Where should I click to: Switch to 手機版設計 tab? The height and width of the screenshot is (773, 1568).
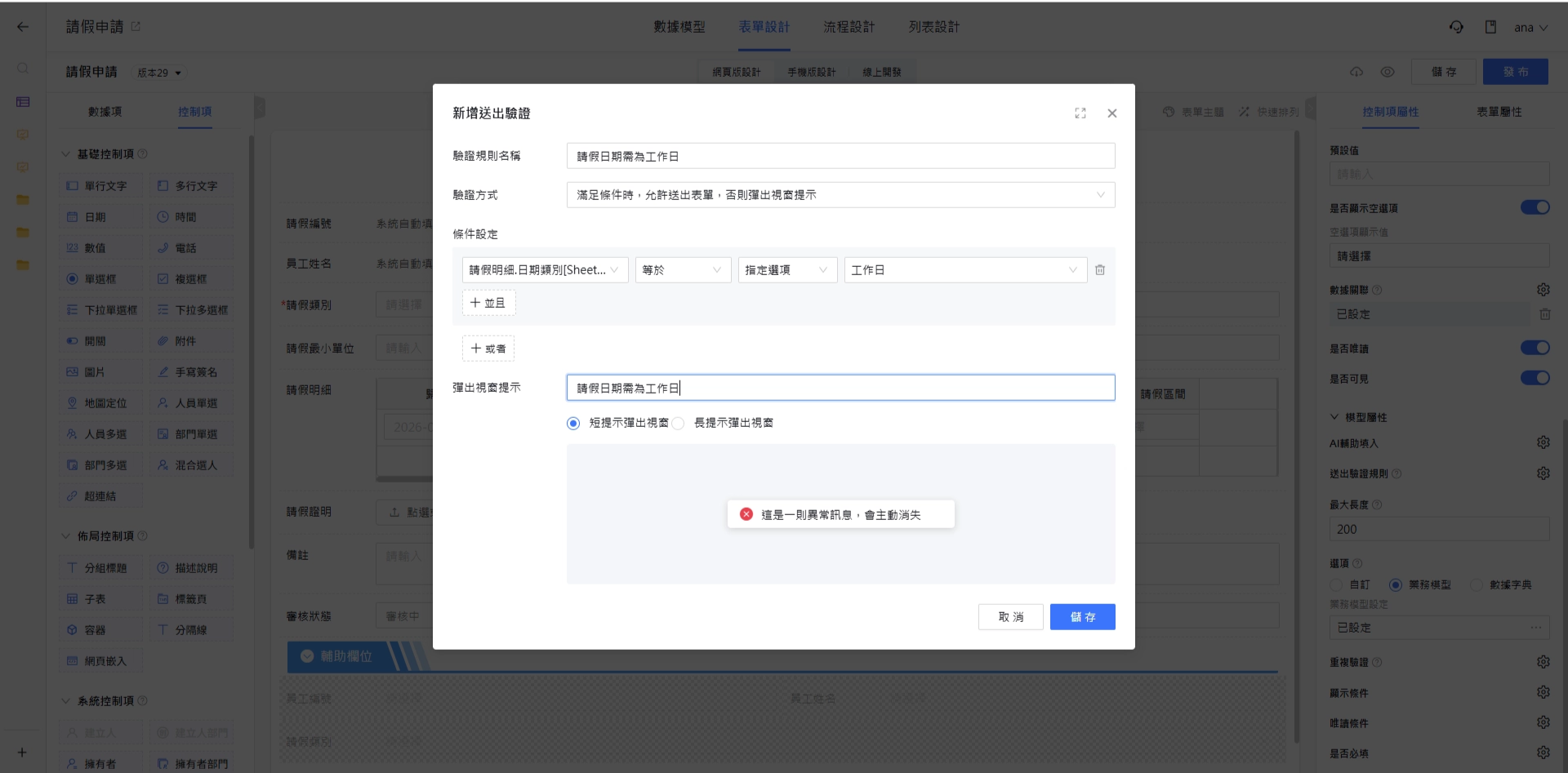[x=811, y=72]
